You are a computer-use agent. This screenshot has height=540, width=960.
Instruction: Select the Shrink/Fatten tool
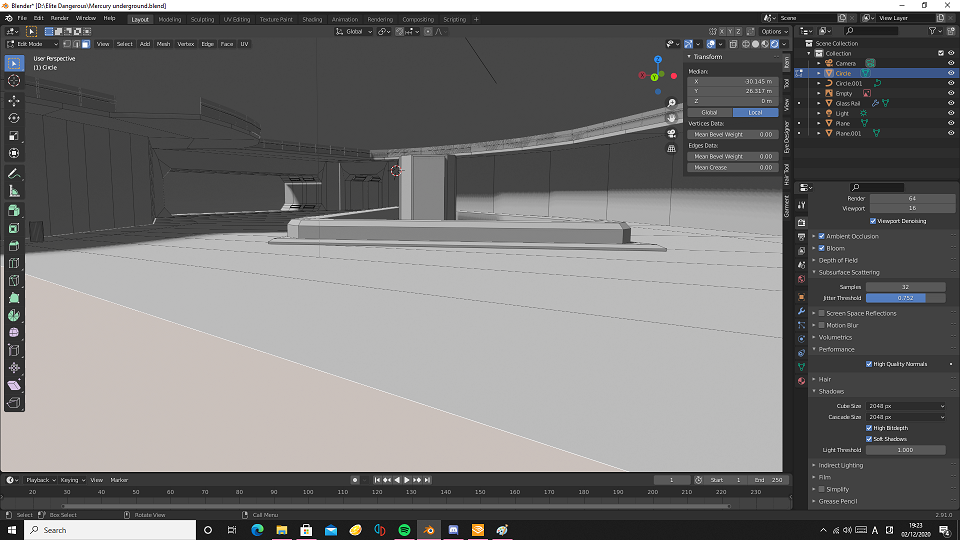14,368
